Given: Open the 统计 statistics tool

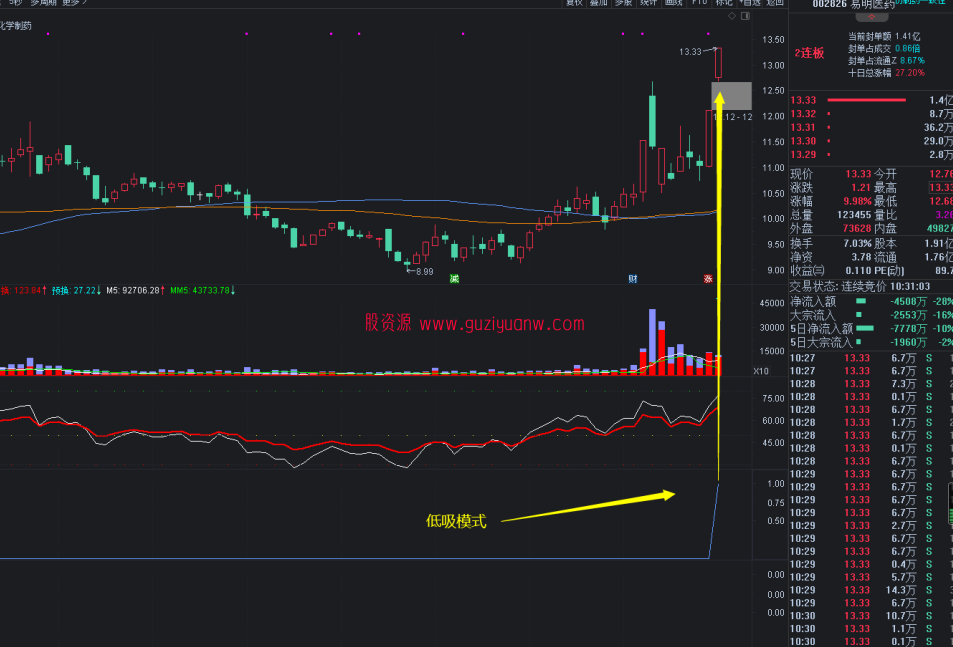Looking at the screenshot, I should click(x=649, y=3).
